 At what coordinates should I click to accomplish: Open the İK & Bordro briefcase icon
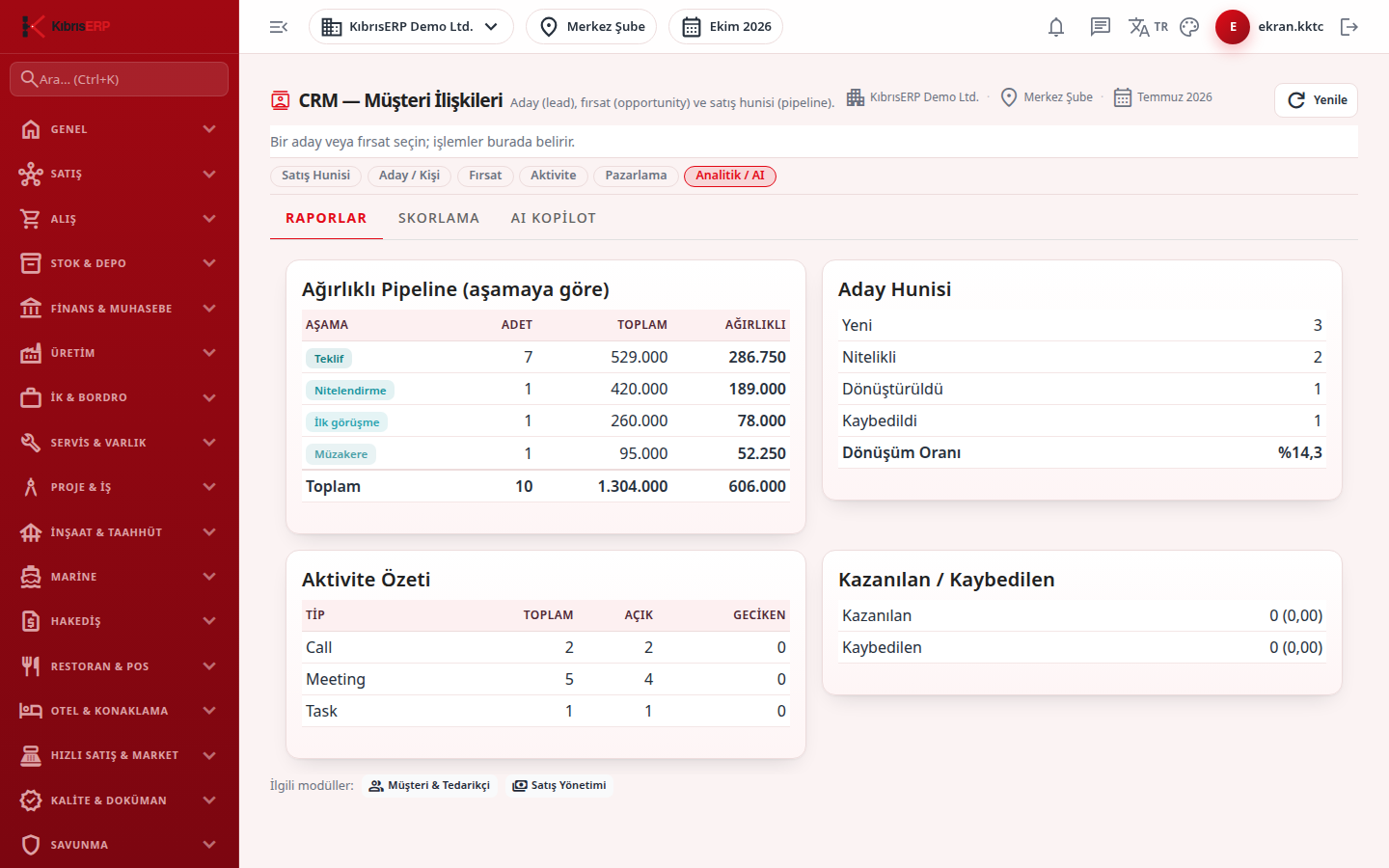tap(31, 397)
